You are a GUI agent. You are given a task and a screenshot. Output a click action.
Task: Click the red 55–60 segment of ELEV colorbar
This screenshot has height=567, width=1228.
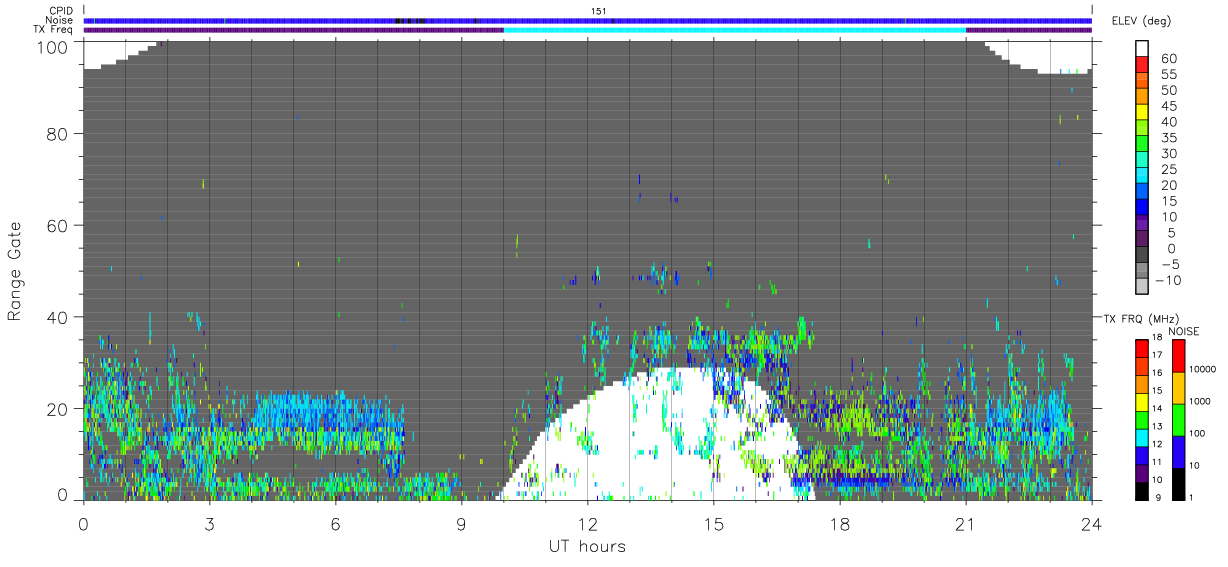pyautogui.click(x=1142, y=65)
